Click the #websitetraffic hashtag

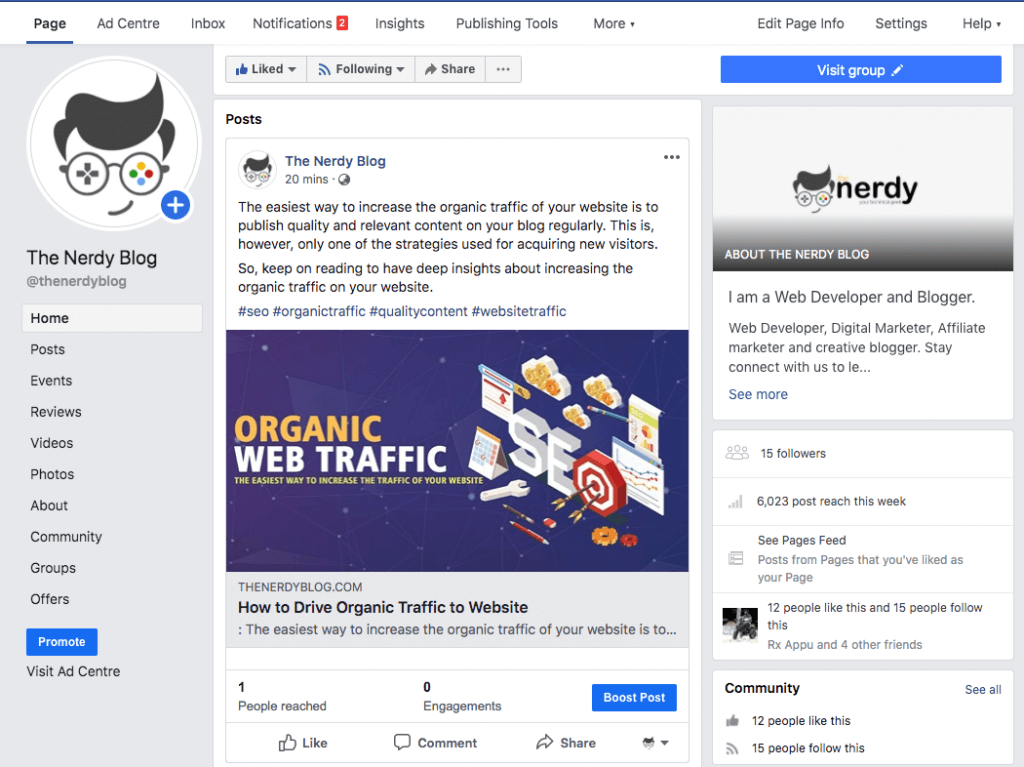[519, 312]
